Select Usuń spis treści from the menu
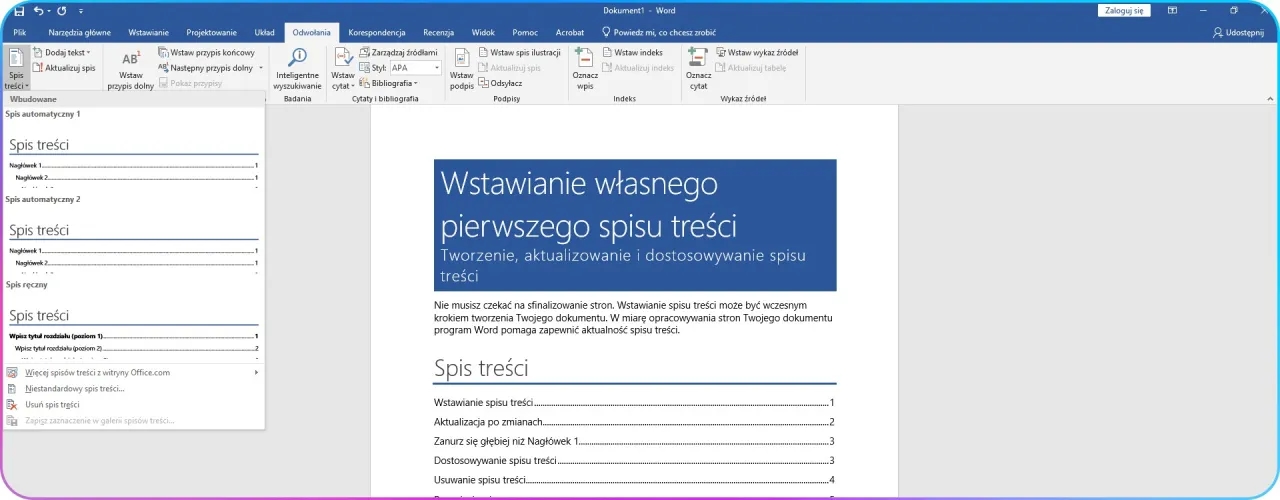The width and height of the screenshot is (1280, 500). point(52,405)
